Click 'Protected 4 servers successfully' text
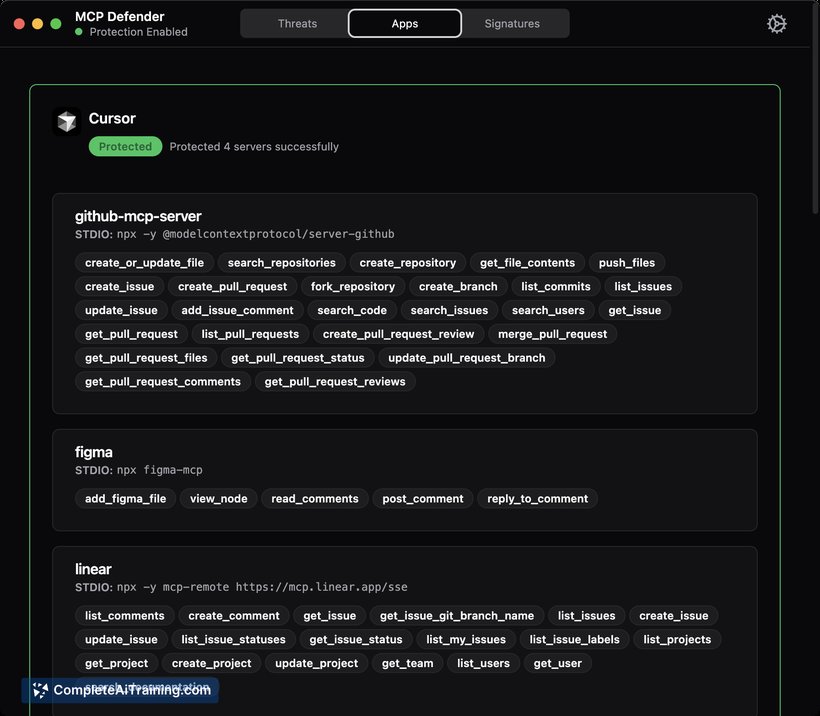The image size is (820, 716). [254, 146]
